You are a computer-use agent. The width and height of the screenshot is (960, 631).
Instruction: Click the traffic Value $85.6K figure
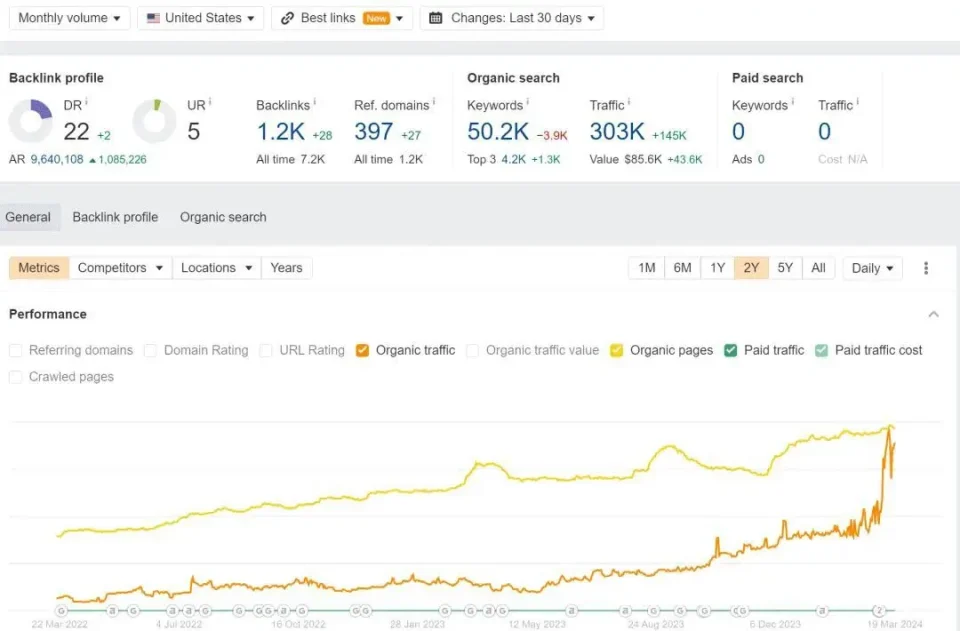point(643,159)
